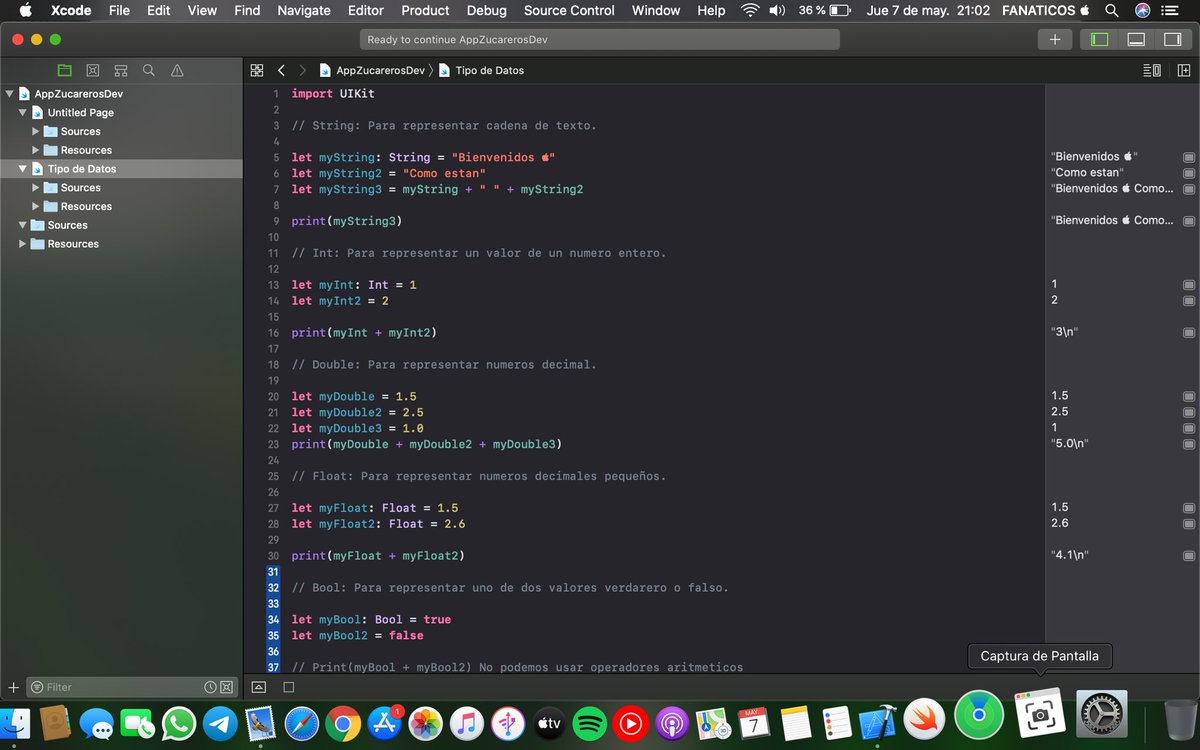1200x750 pixels.
Task: Open Spotlight search in the menu bar
Action: 1112,11
